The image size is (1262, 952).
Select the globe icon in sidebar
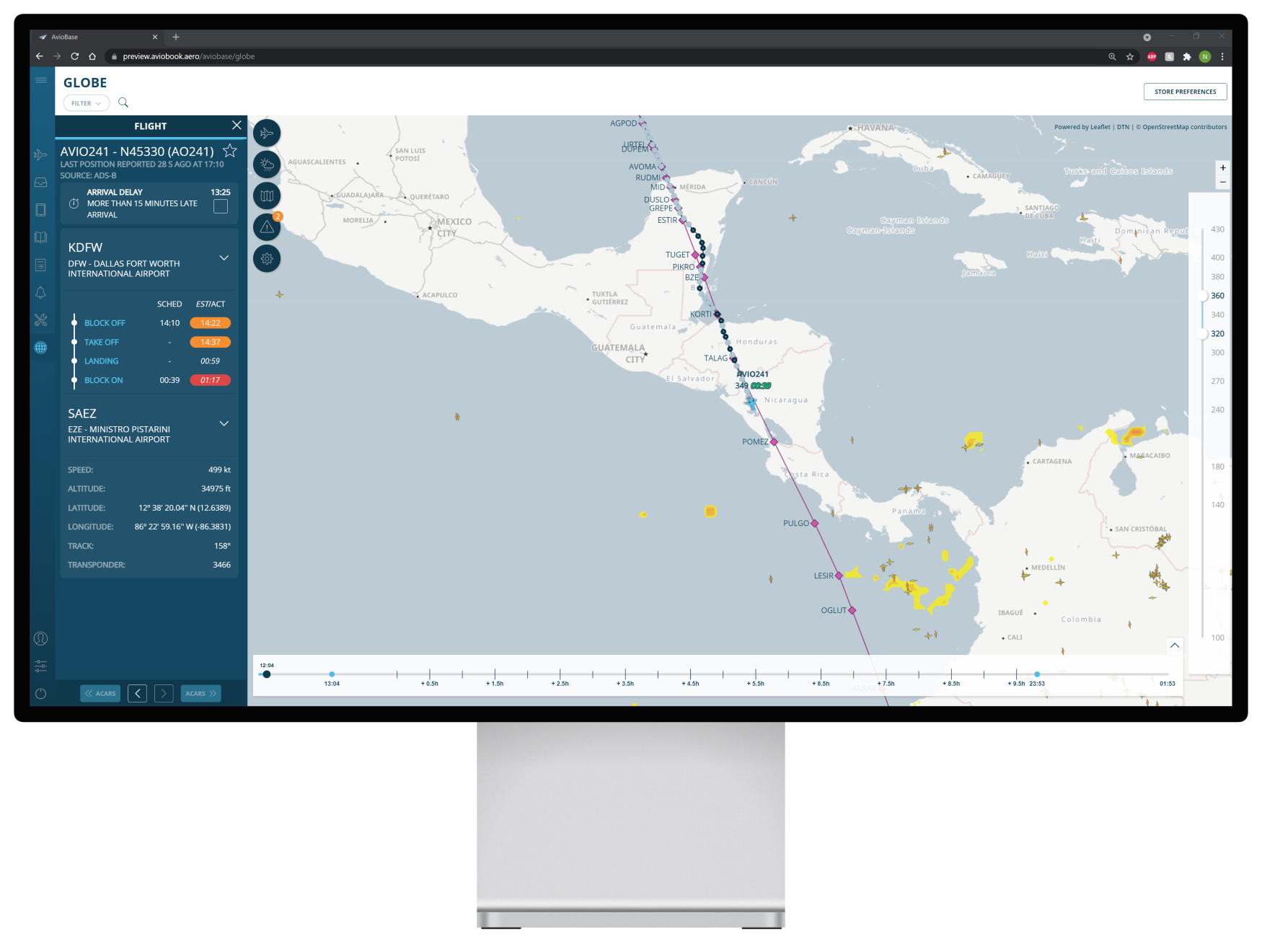point(41,348)
